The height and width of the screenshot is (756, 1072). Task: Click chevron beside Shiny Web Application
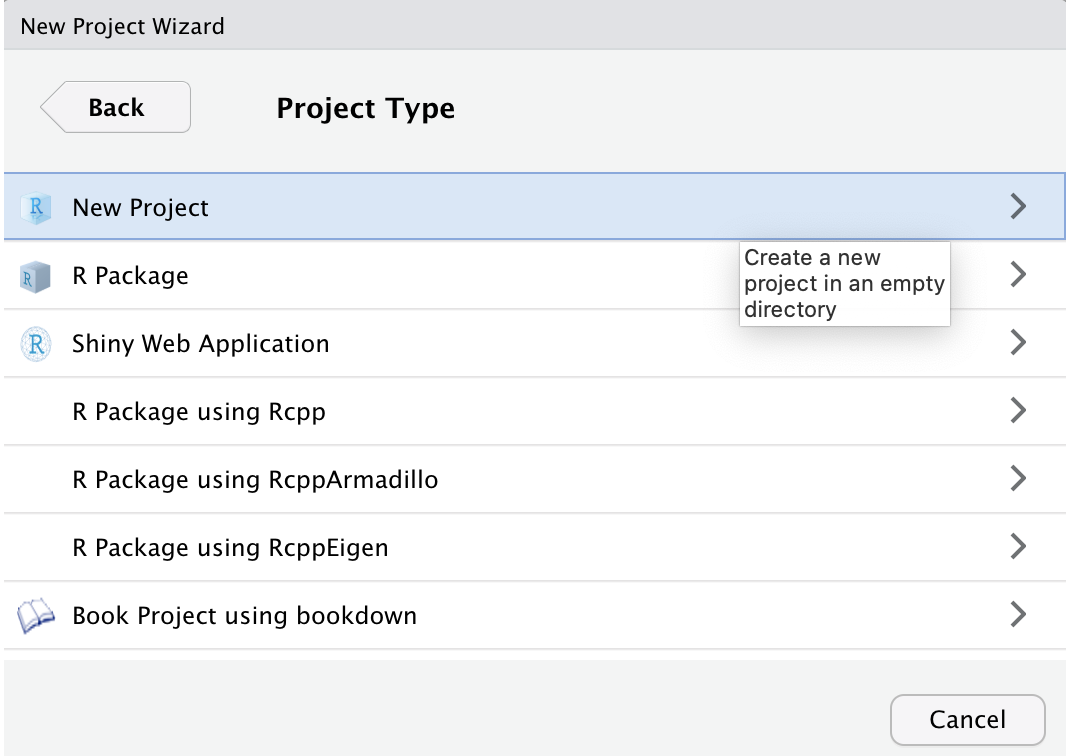(x=1018, y=342)
